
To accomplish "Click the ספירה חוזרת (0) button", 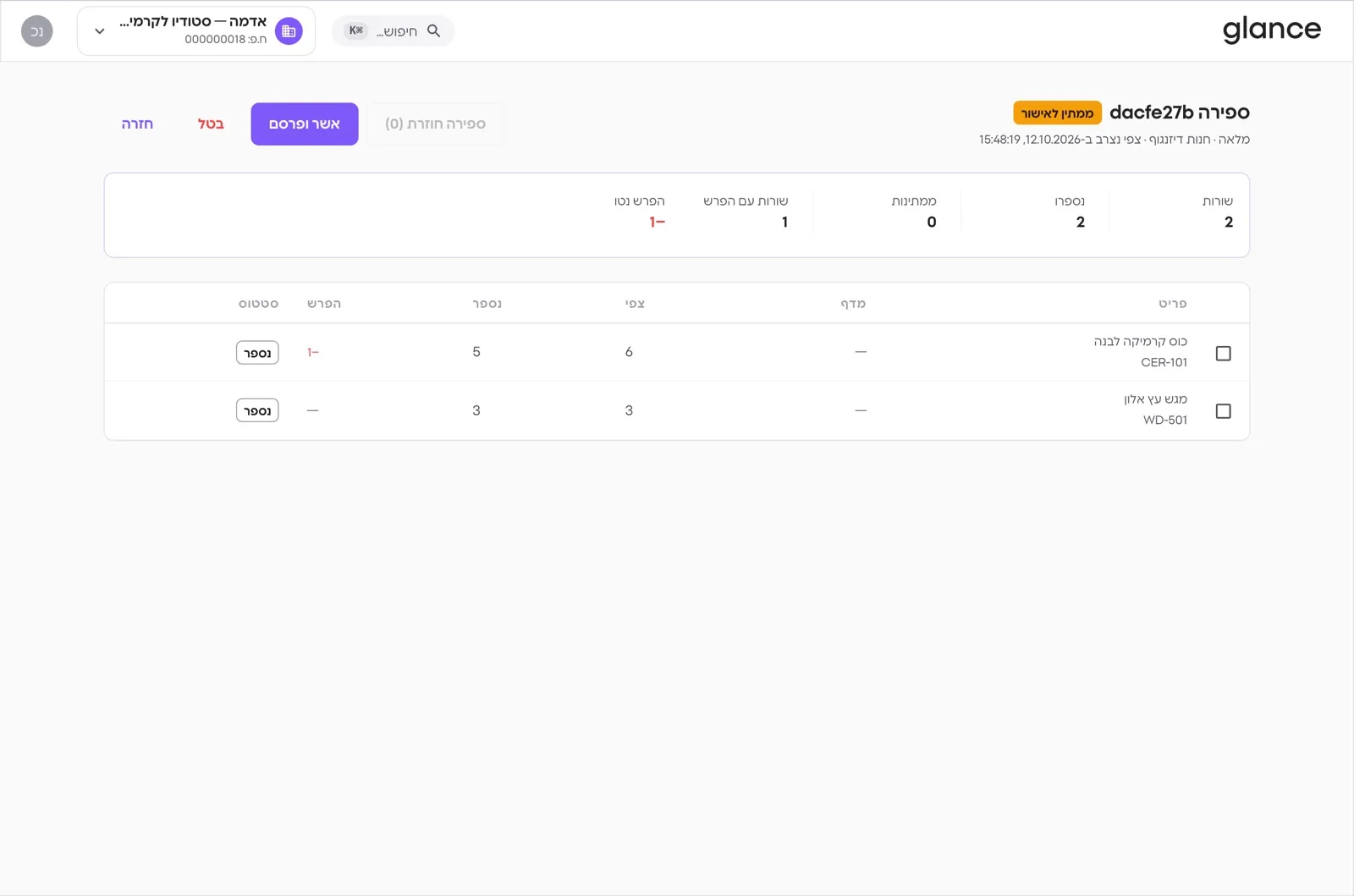I will tap(436, 124).
